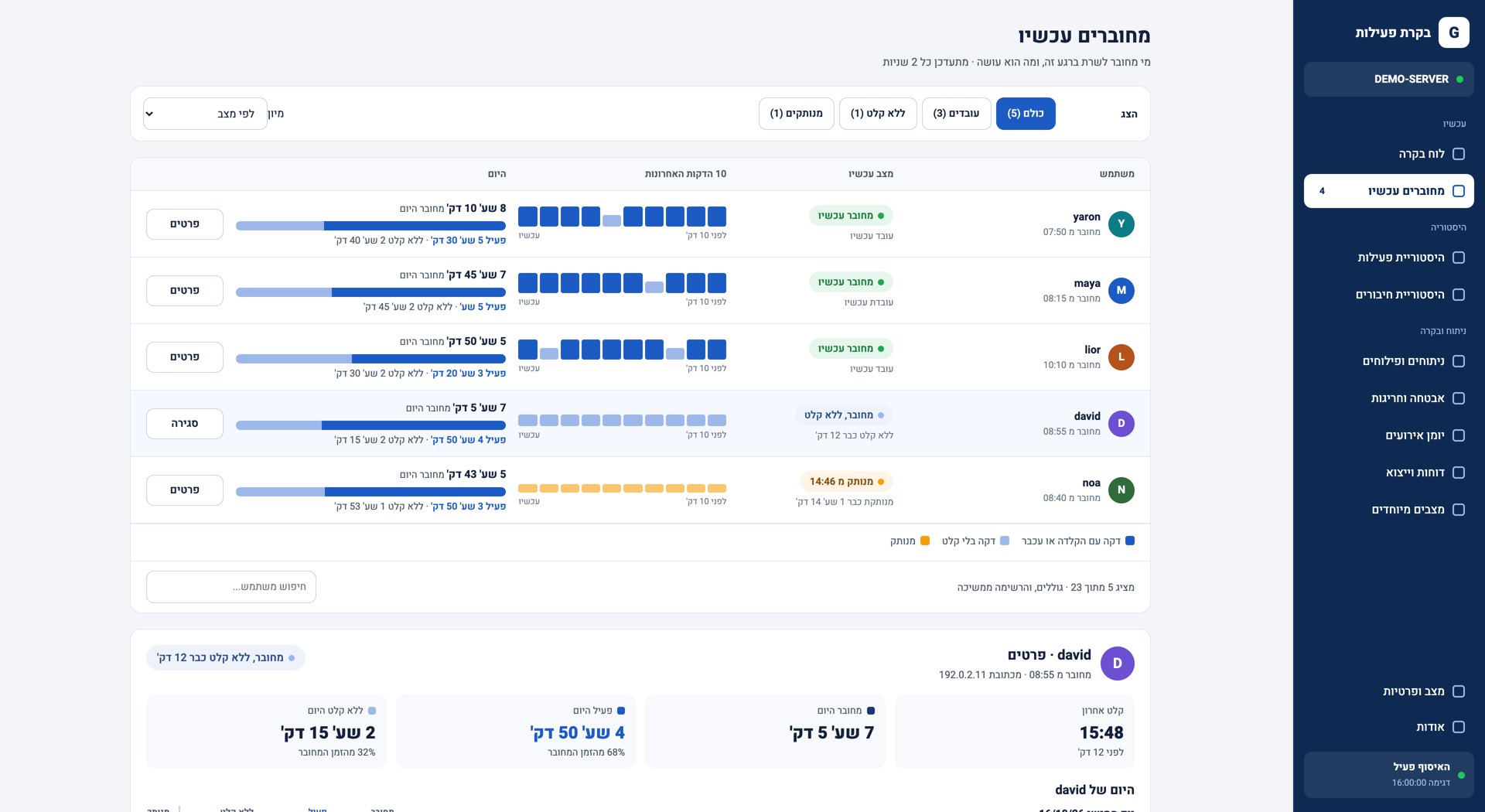The image size is (1485, 812).
Task: Click the פעיל היום 4 שע' 50 דק' value
Action: point(577,732)
